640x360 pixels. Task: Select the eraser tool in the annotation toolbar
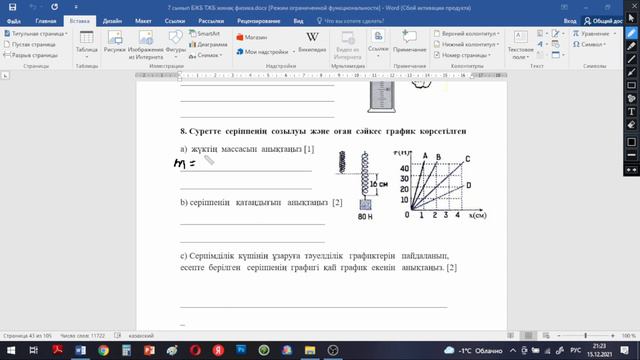[631, 124]
